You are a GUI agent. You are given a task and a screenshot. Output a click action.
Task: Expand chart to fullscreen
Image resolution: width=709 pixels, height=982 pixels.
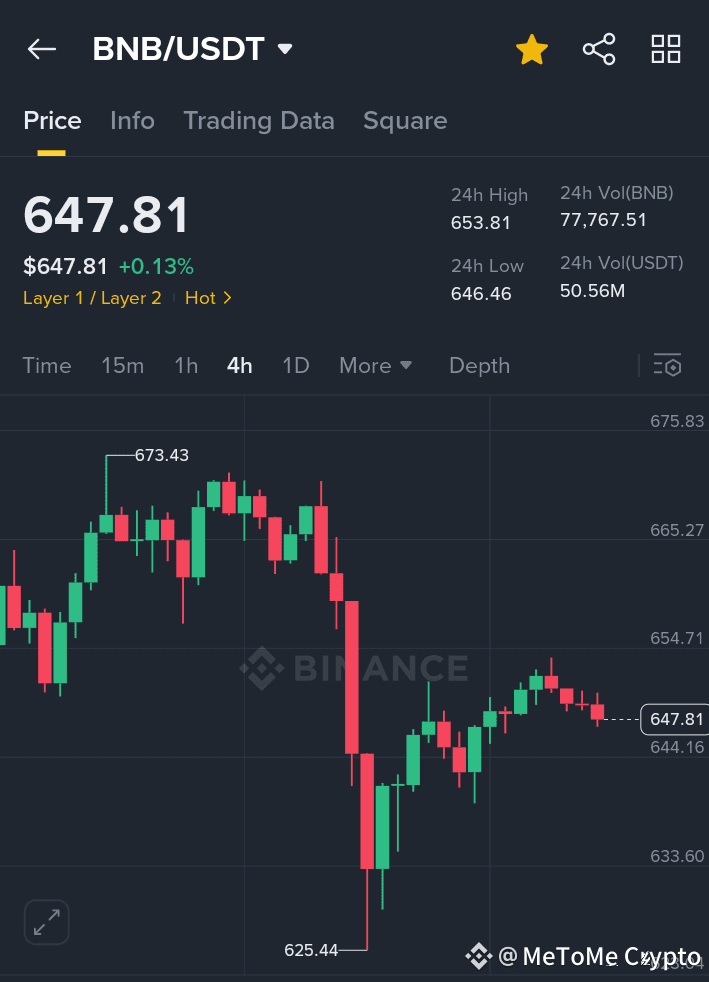pyautogui.click(x=46, y=922)
